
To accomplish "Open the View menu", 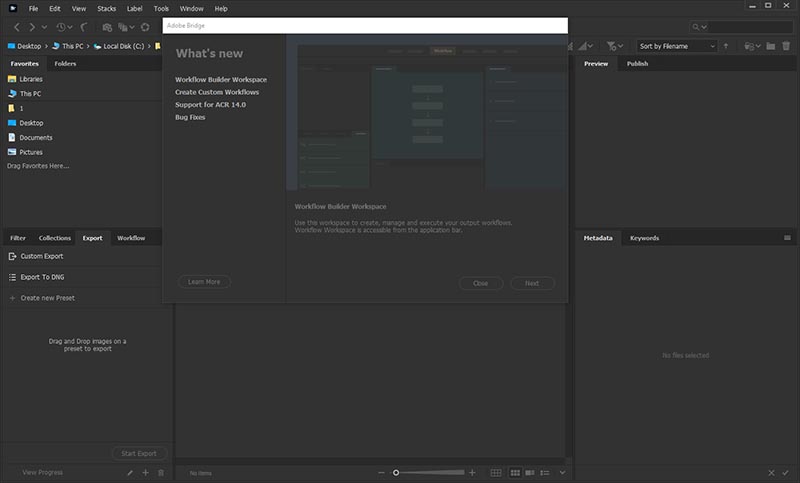I will (79, 9).
